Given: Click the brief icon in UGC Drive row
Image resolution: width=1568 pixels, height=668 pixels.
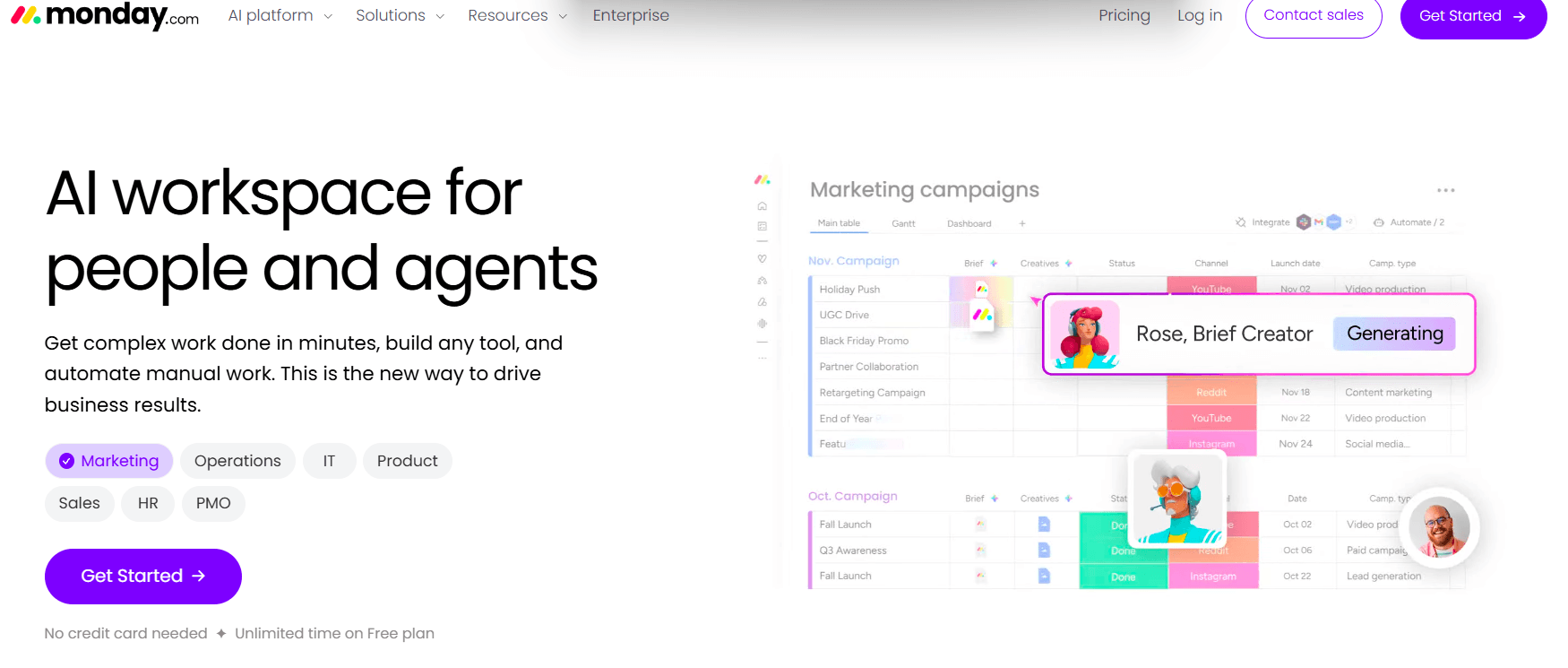Looking at the screenshot, I should coord(983,315).
